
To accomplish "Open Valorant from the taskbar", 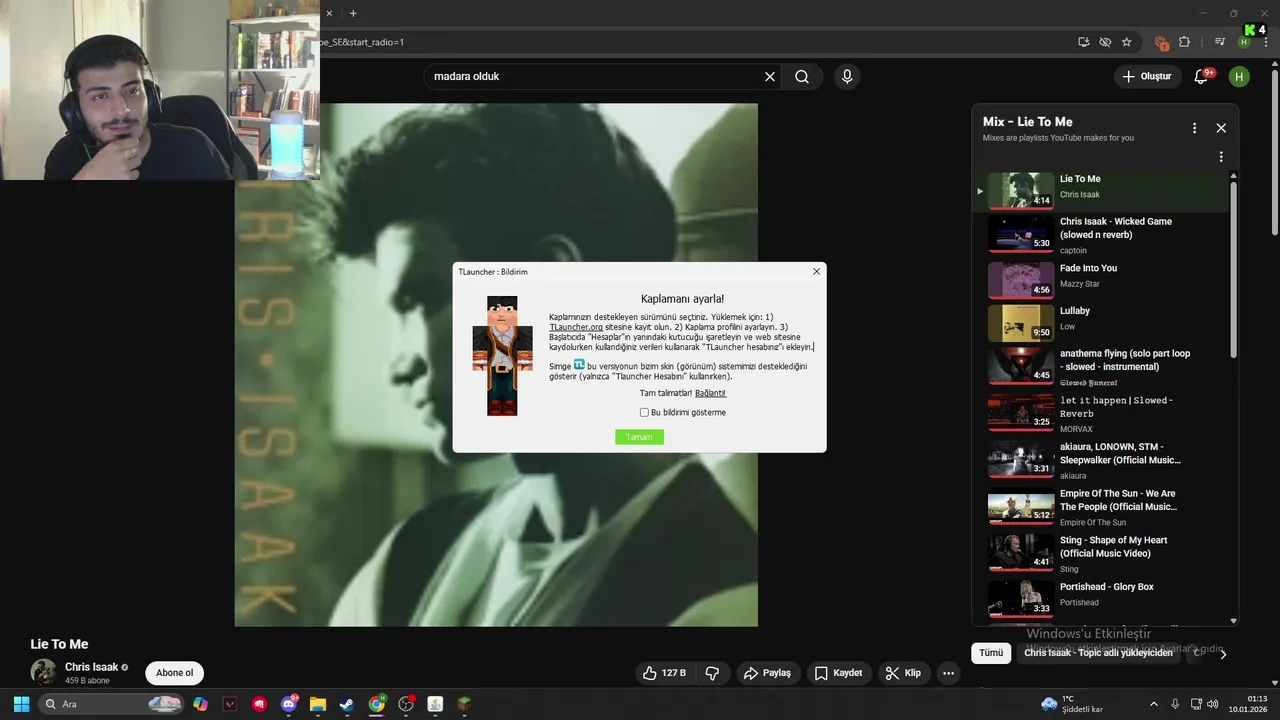I will click(x=230, y=704).
